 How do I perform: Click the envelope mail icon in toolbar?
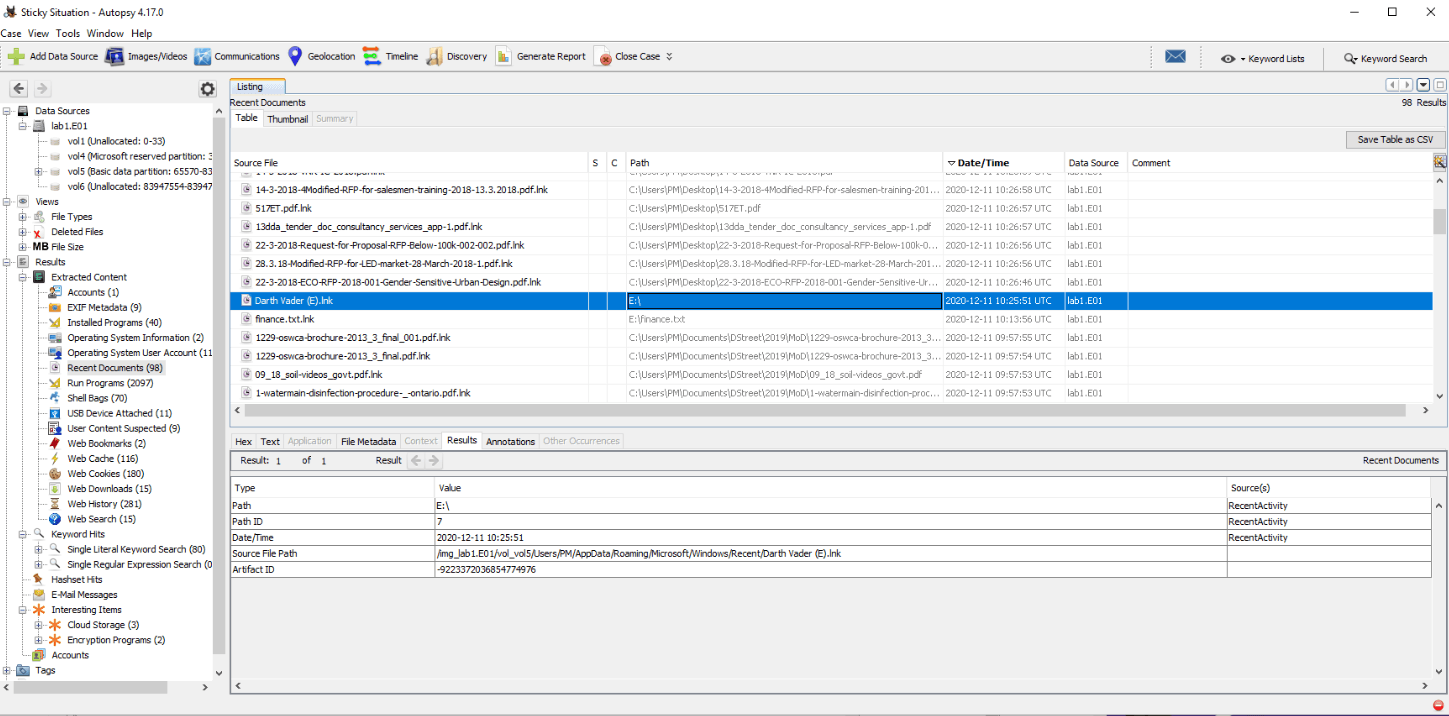pyautogui.click(x=1176, y=57)
